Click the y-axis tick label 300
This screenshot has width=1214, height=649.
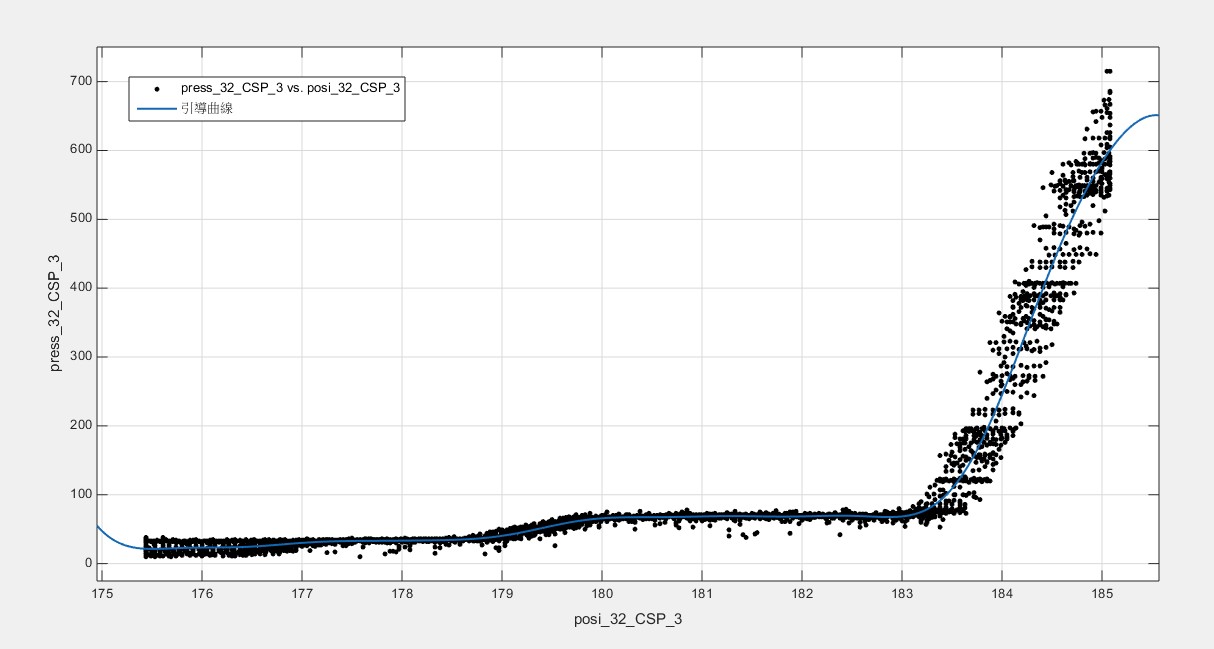pos(80,357)
